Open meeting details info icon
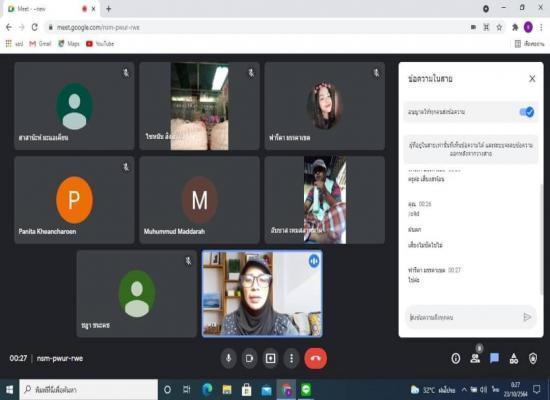The height and width of the screenshot is (400, 550). point(456,358)
